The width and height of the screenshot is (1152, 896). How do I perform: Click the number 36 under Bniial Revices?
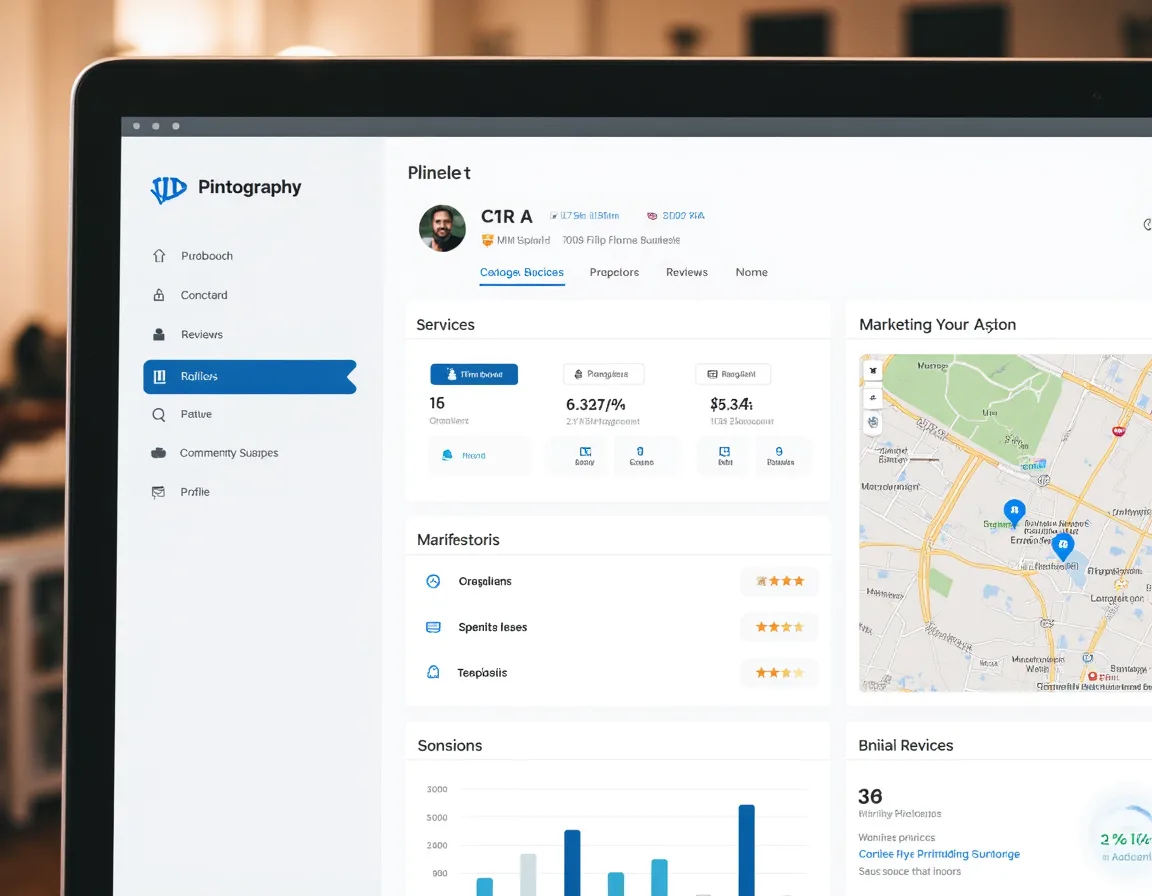pos(870,796)
